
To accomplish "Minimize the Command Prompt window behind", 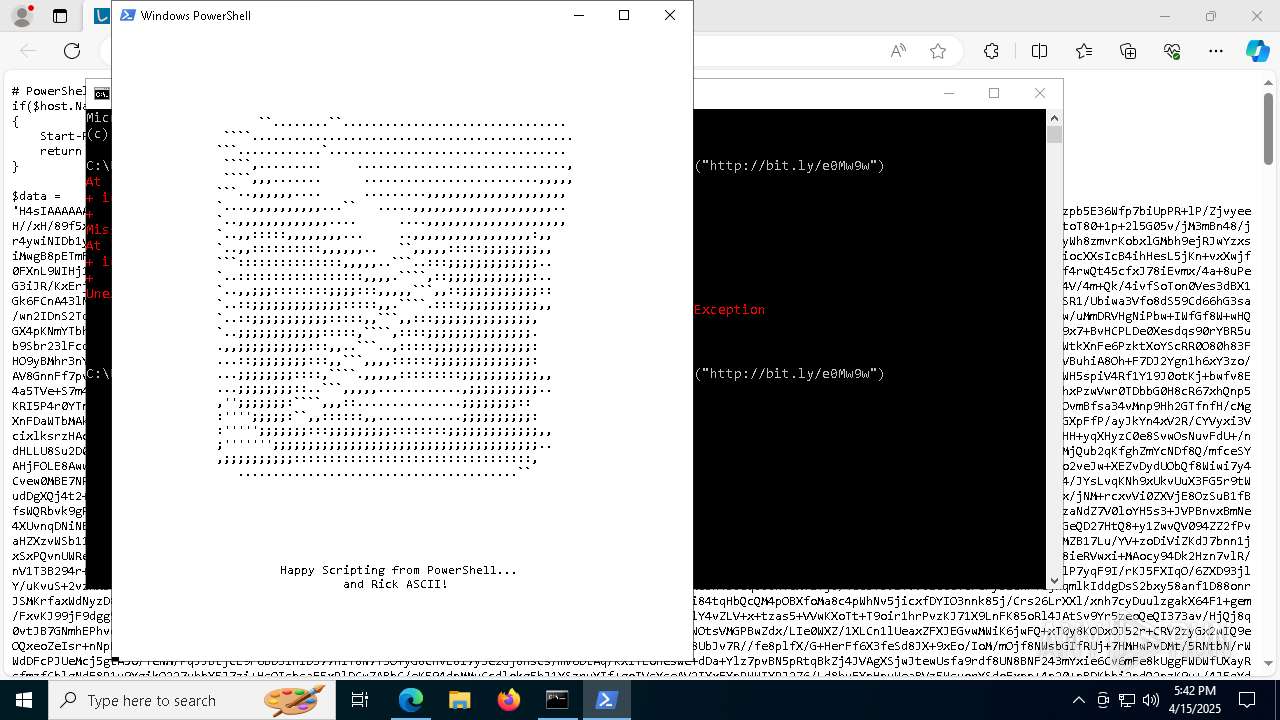I will click(x=948, y=93).
